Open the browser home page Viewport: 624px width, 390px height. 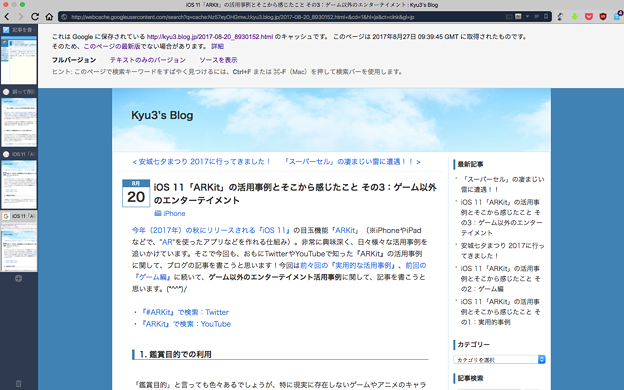[49, 17]
